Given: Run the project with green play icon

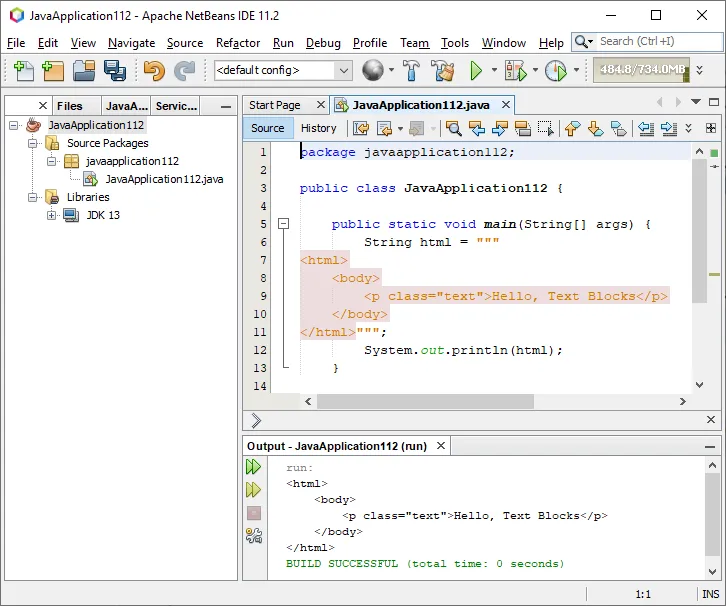Looking at the screenshot, I should click(477, 70).
